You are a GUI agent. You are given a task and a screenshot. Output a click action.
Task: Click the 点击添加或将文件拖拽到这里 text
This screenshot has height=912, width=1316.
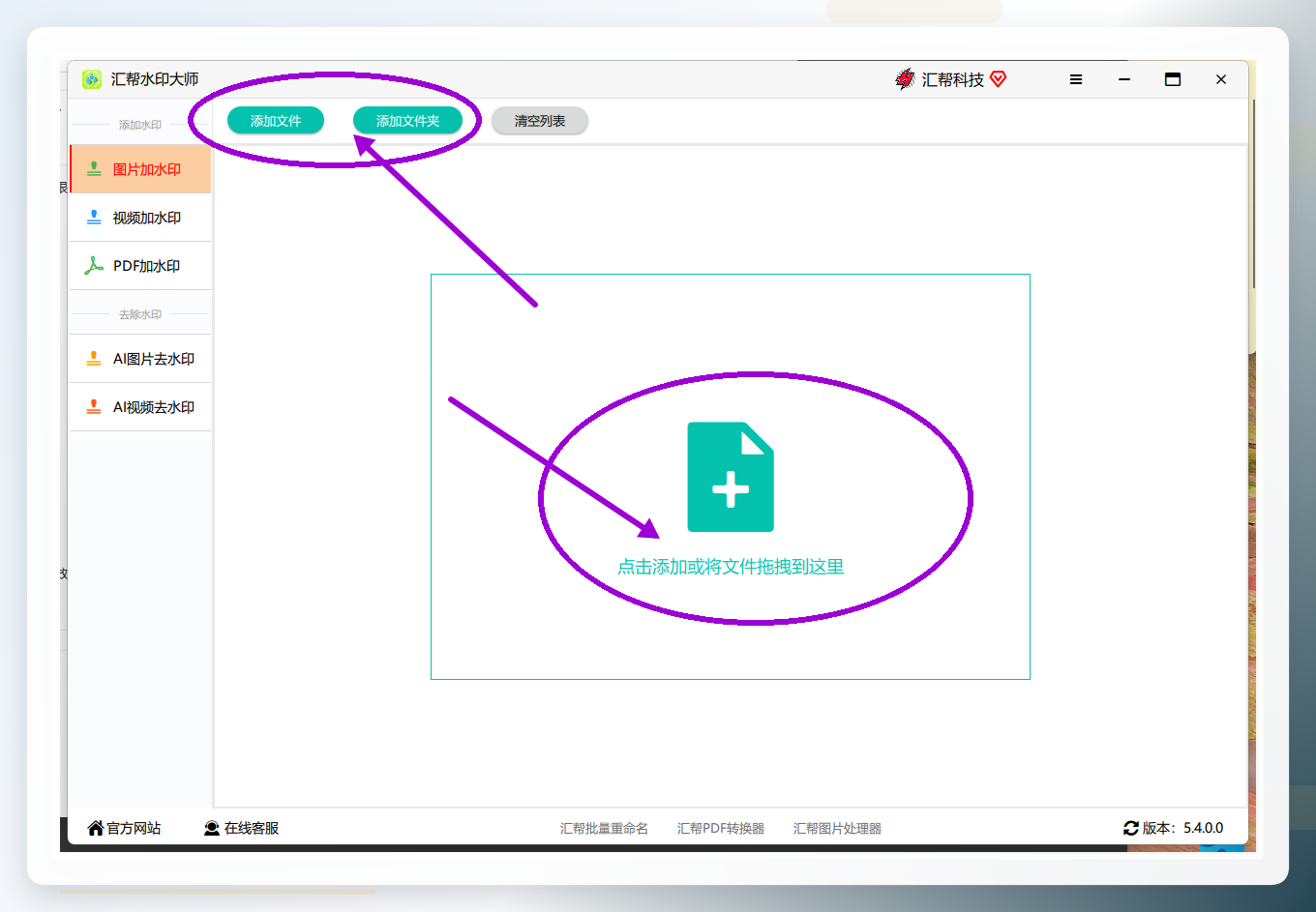pyautogui.click(x=731, y=567)
